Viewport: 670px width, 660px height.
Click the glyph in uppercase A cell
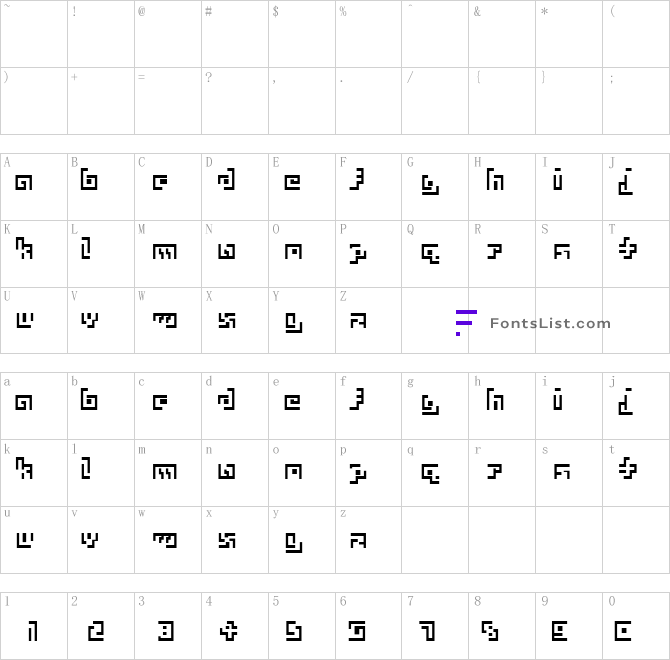tap(24, 183)
